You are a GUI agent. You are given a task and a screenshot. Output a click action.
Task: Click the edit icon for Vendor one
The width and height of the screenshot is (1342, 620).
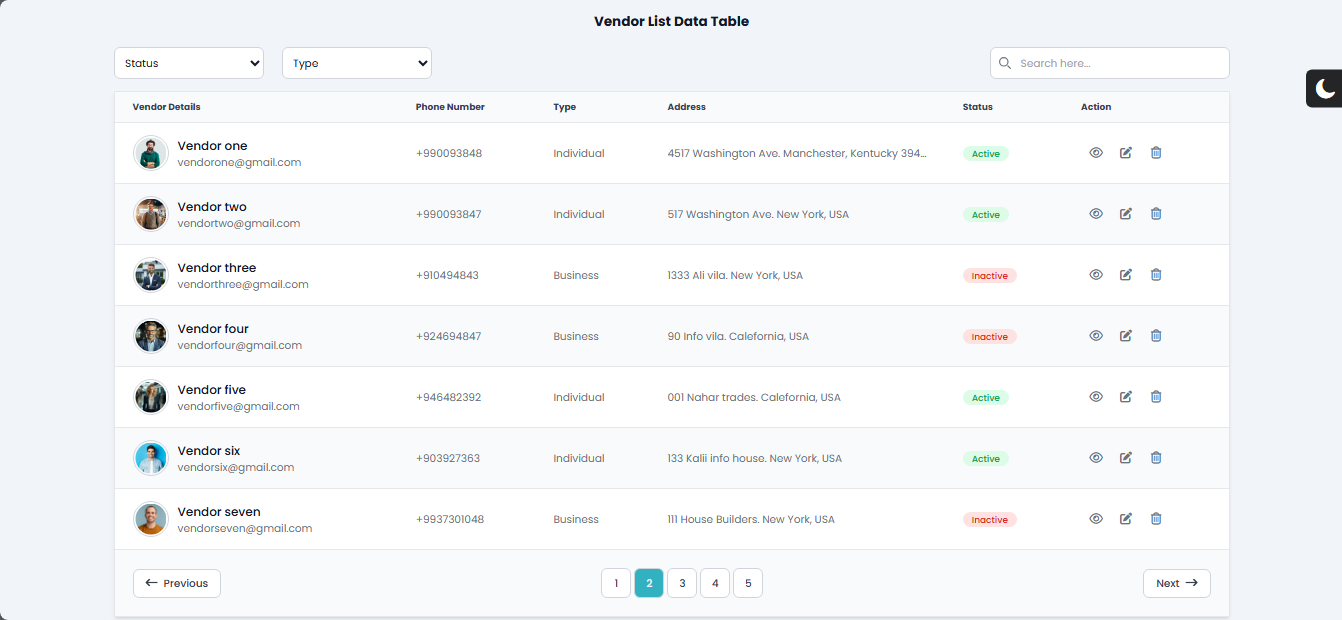tap(1126, 153)
